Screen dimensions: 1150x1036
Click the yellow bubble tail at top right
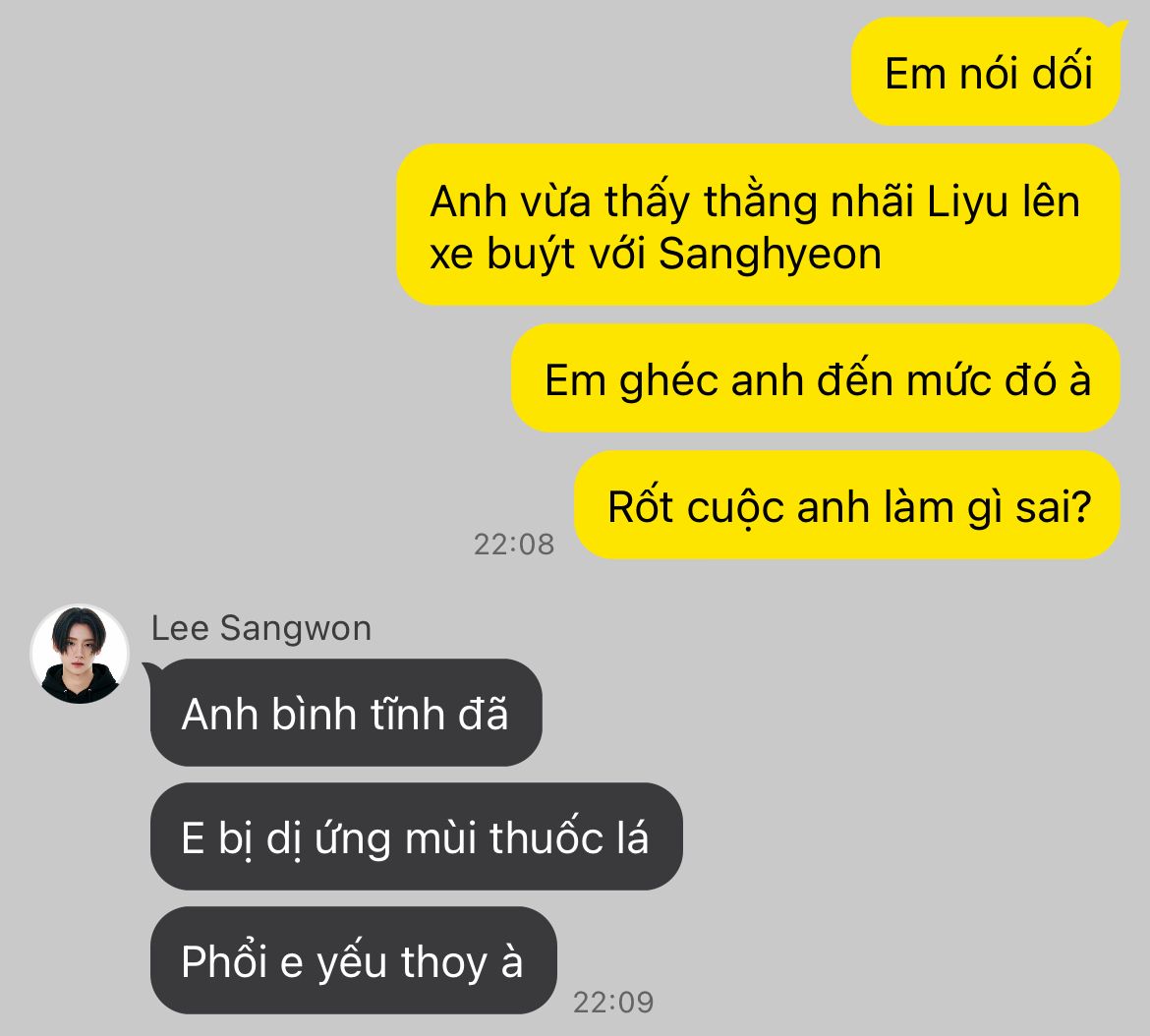[x=1120, y=28]
